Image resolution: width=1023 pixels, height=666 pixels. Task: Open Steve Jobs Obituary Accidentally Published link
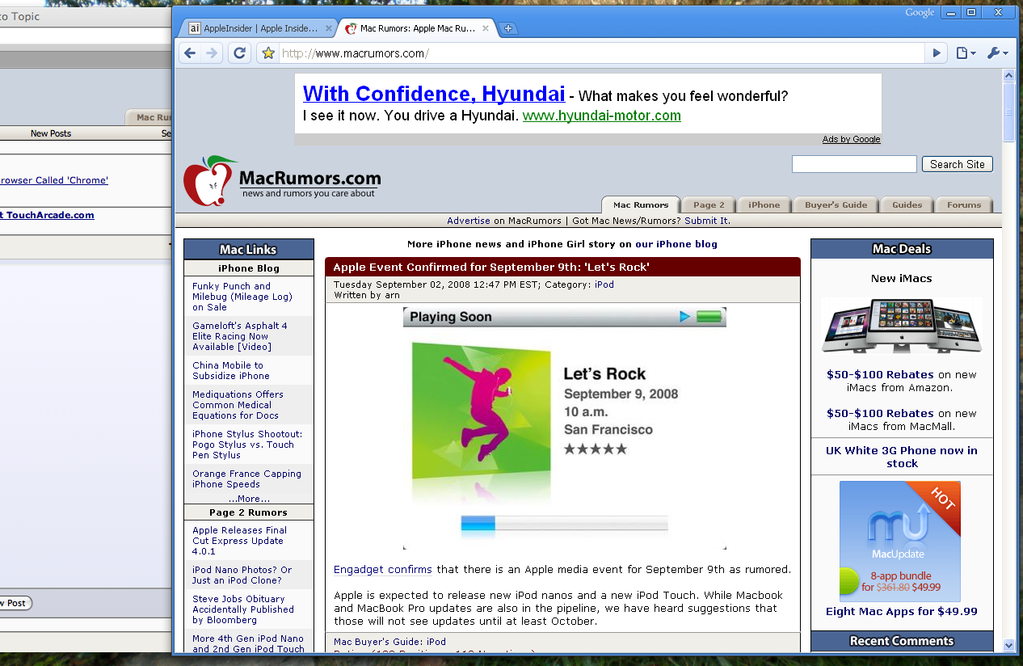243,609
